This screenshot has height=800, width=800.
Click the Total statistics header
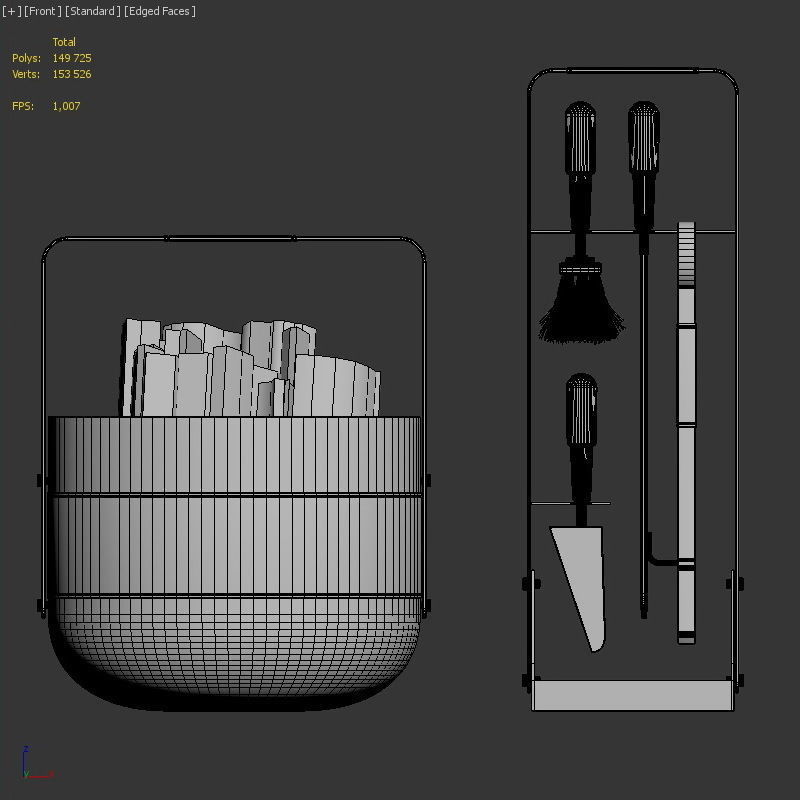(64, 42)
